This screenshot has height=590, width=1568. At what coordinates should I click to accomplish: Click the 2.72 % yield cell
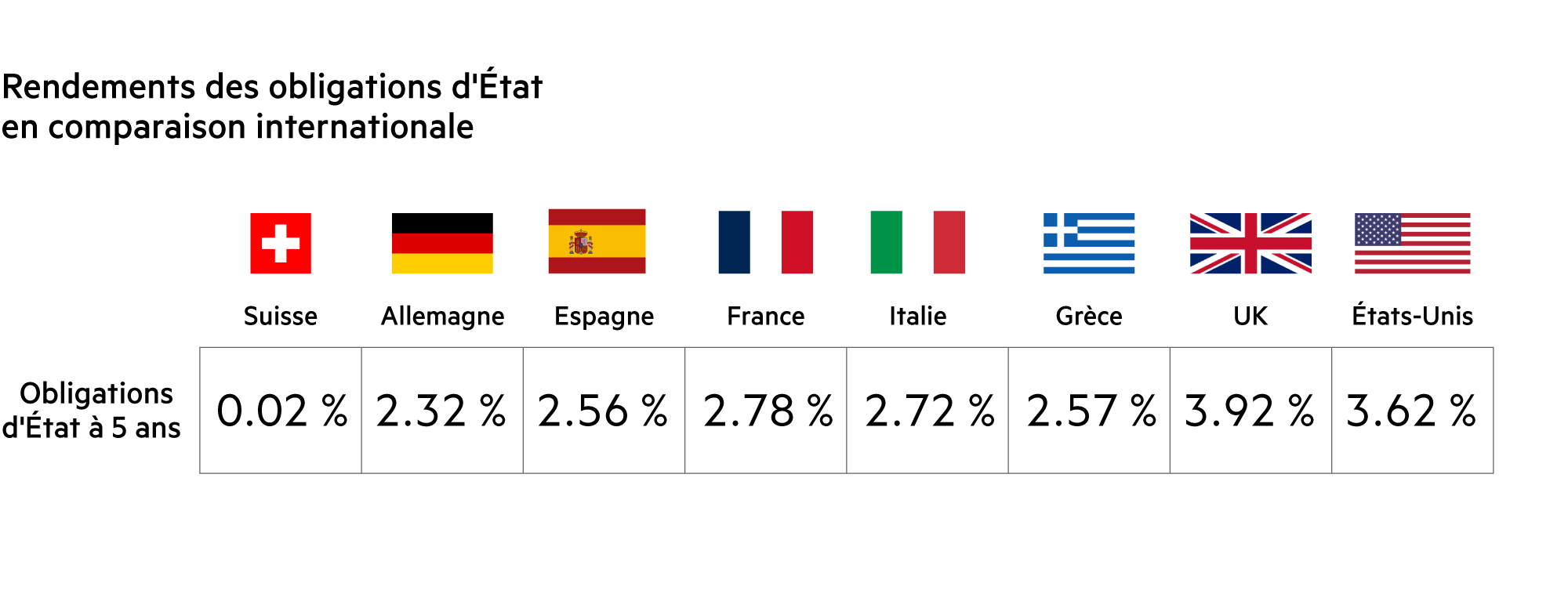pyautogui.click(x=927, y=411)
